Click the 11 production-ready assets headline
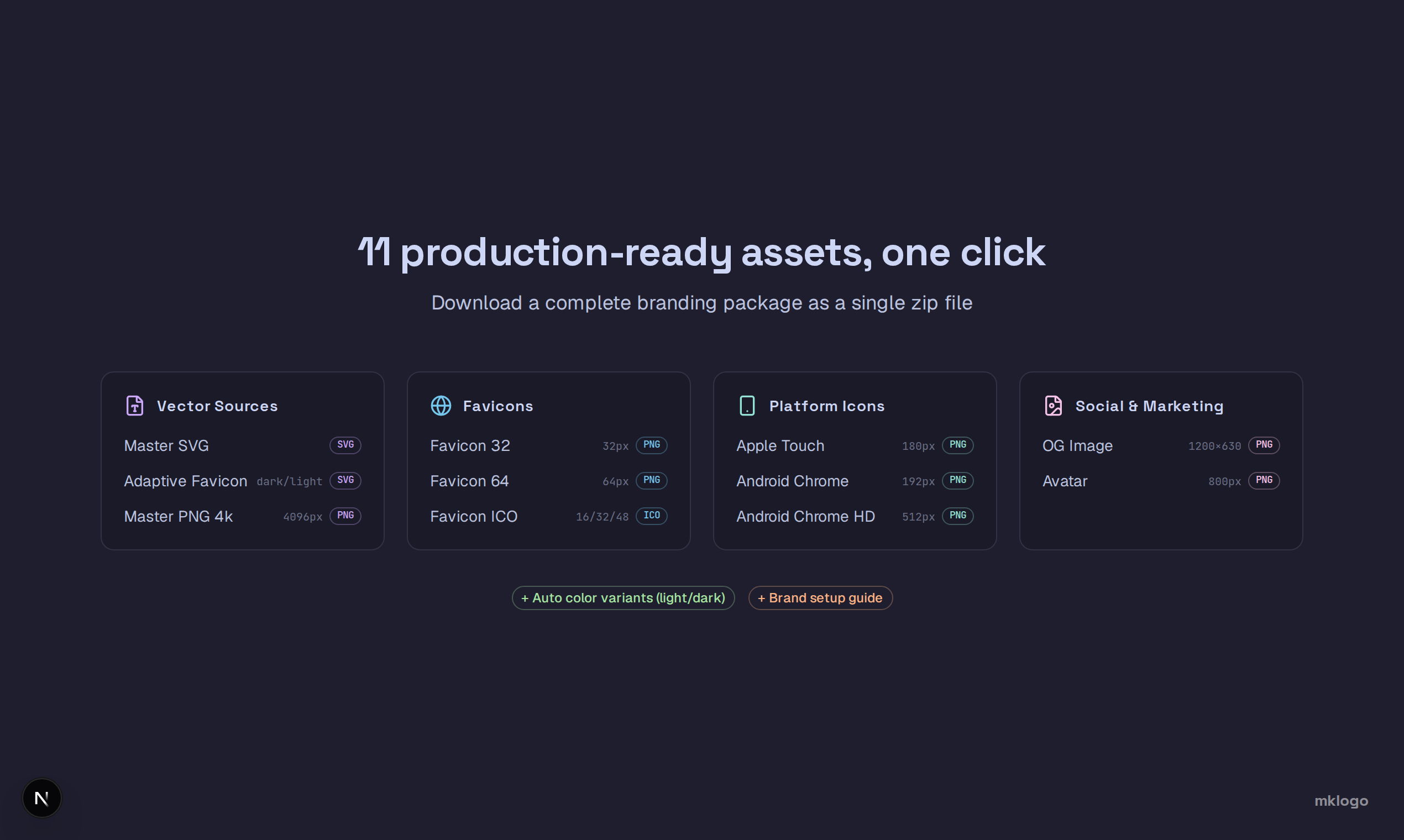This screenshot has width=1404, height=840. (701, 253)
